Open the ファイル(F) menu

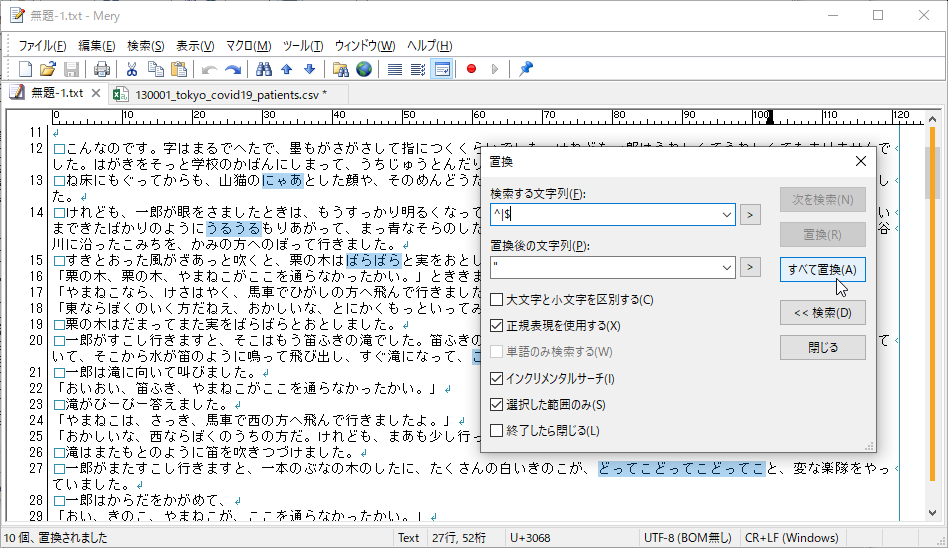click(42, 46)
